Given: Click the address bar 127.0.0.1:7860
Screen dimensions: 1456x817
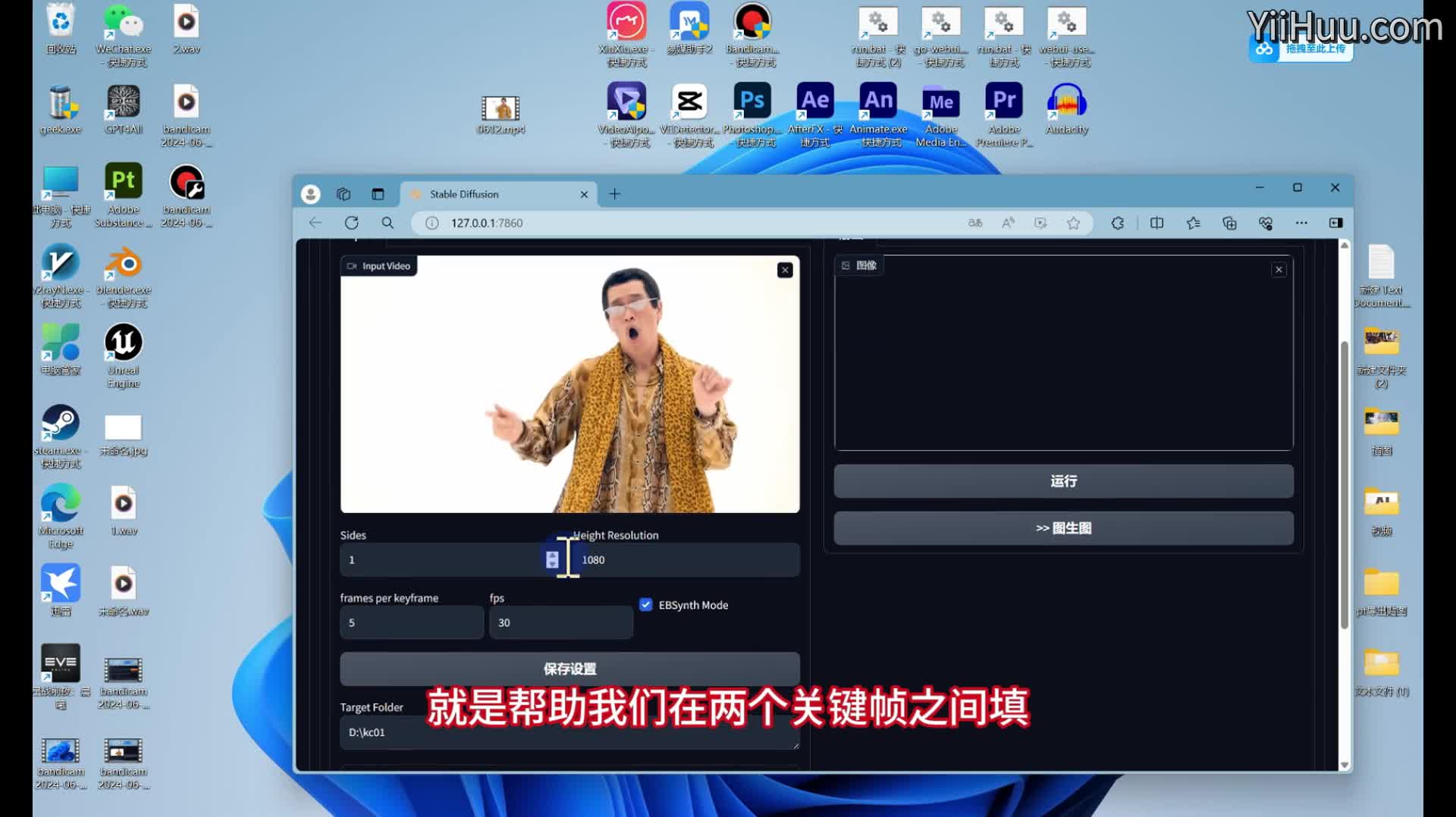Looking at the screenshot, I should click(x=486, y=223).
